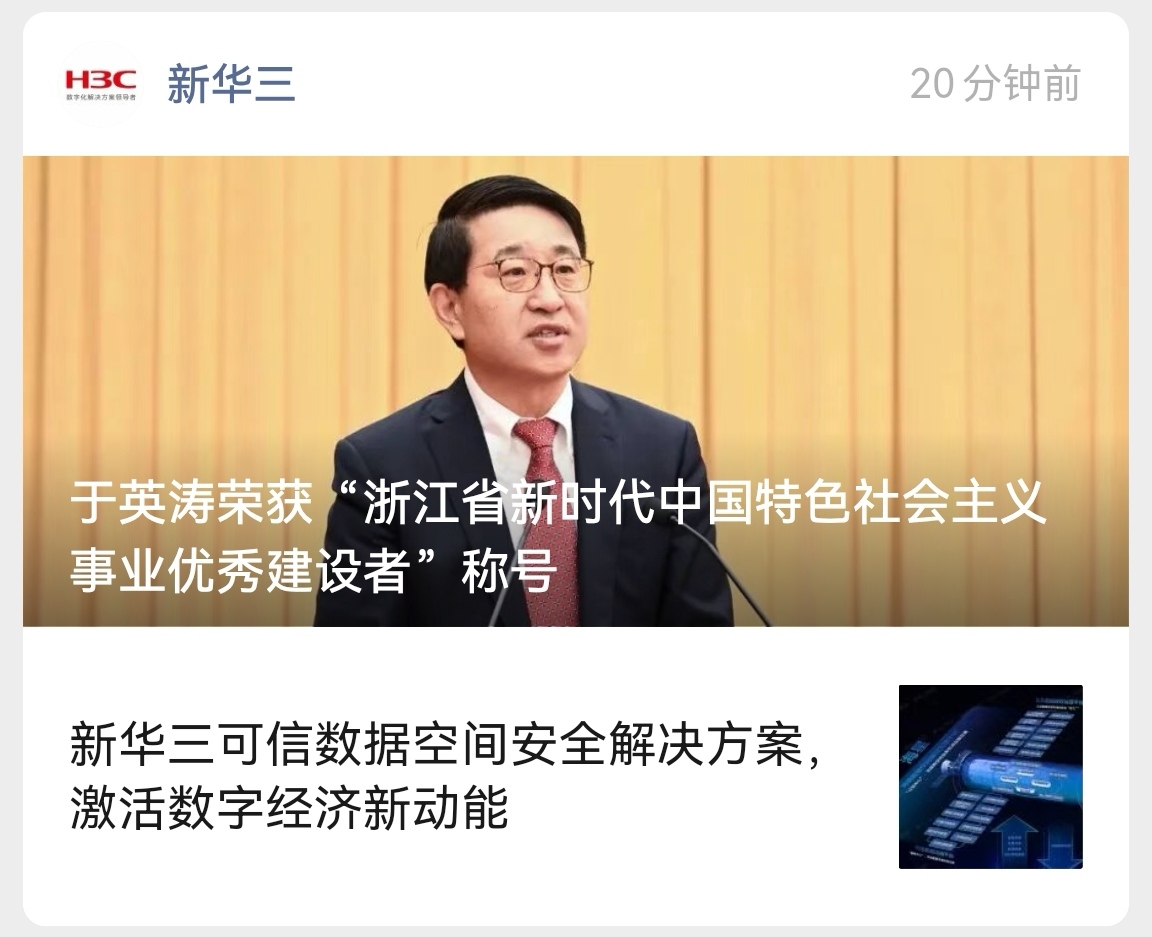Open the dark blue data space thumbnail

click(990, 777)
